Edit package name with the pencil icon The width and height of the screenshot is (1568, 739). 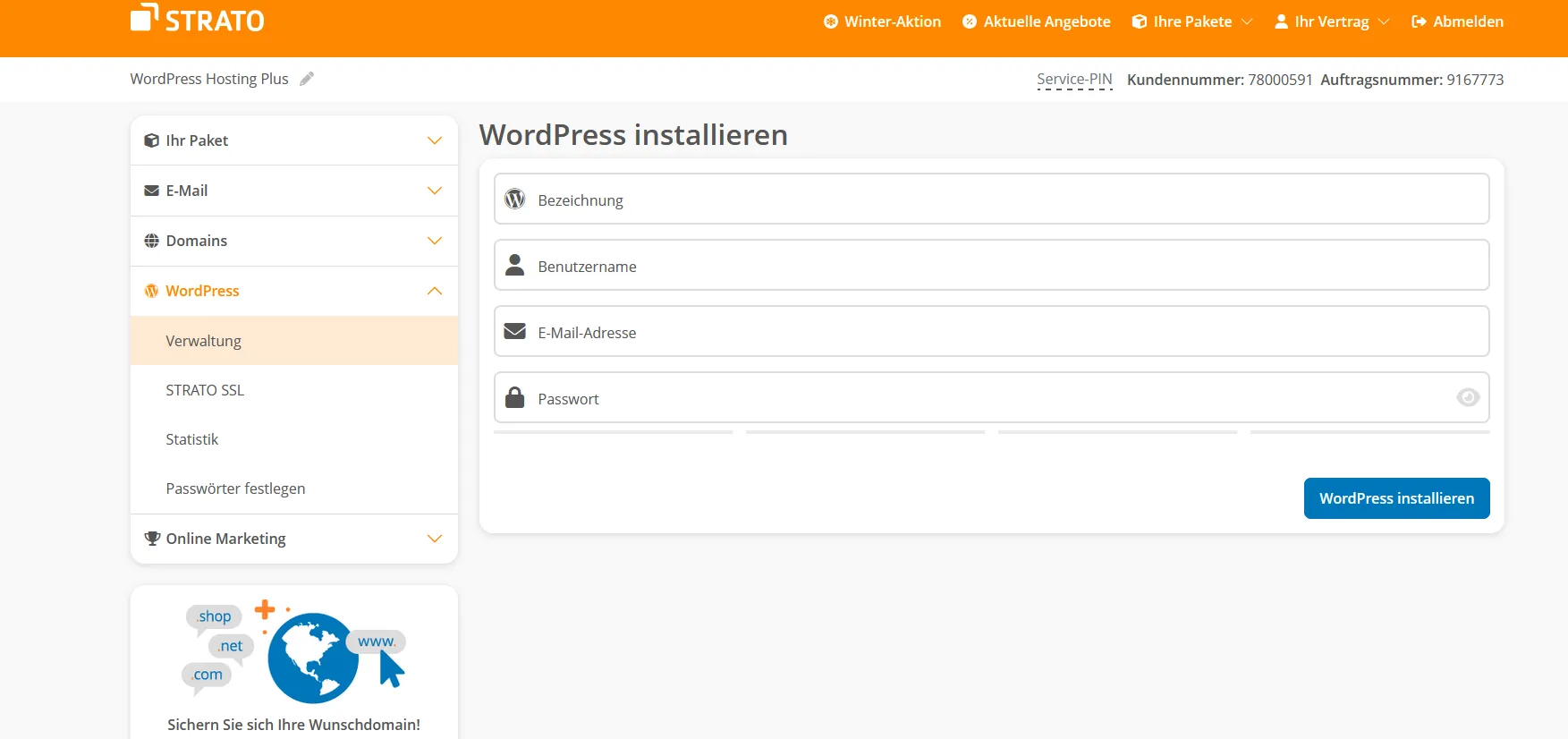(307, 79)
